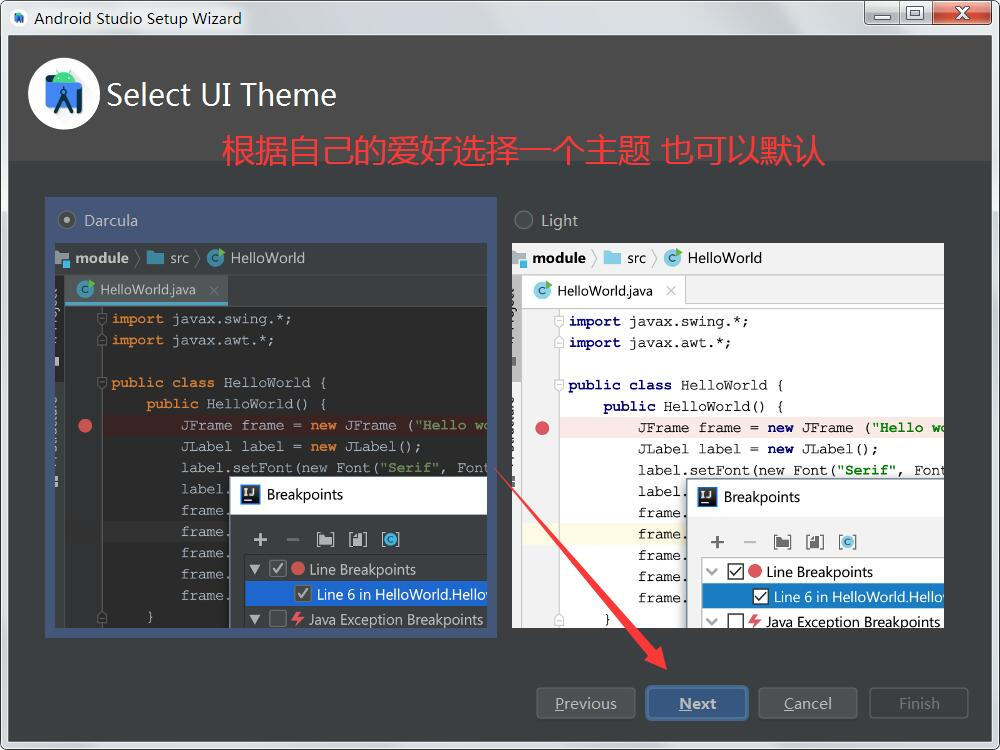
Task: Toggle Java Exception Breakpoints checkbox in Darcula preview
Action: 278,619
